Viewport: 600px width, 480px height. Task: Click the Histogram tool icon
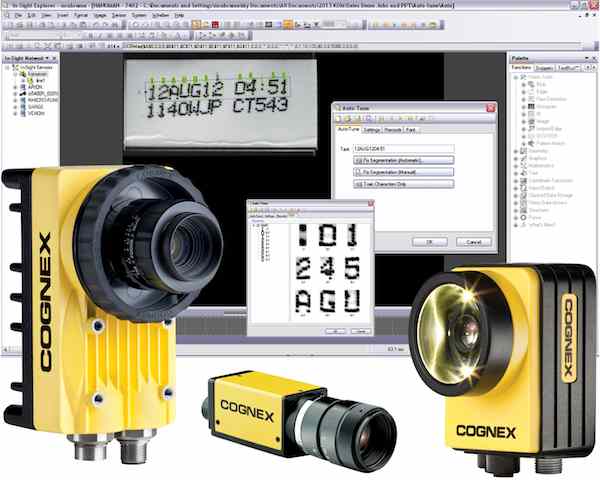pyautogui.click(x=531, y=106)
